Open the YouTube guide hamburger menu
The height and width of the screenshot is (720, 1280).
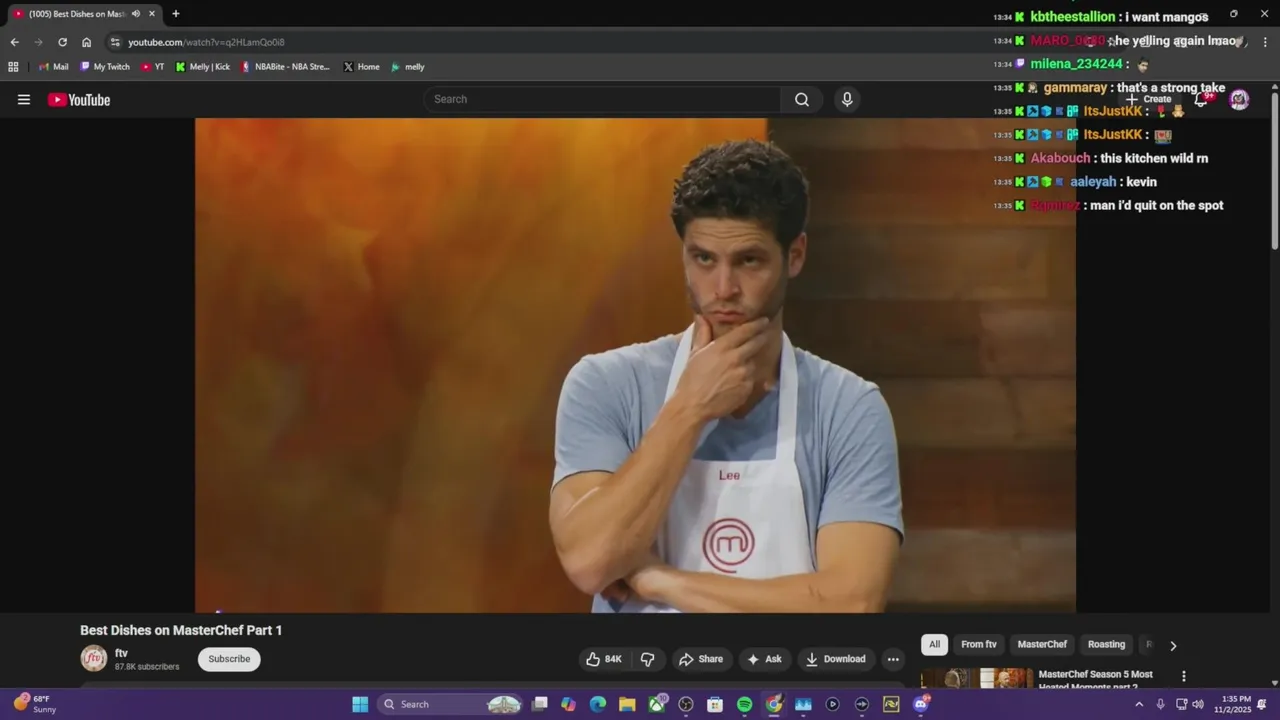click(x=24, y=99)
